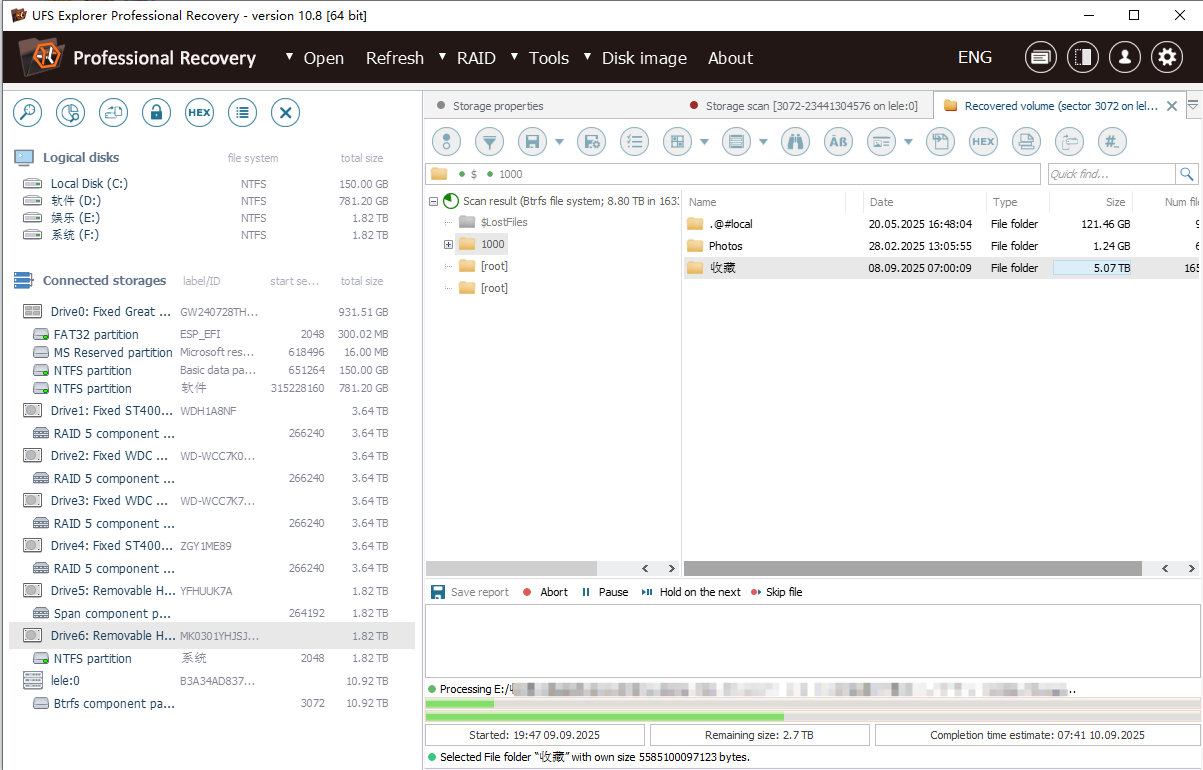Screen dimensions: 1203x770
Task: Click the copy documents icon before HEX
Action: point(940,142)
